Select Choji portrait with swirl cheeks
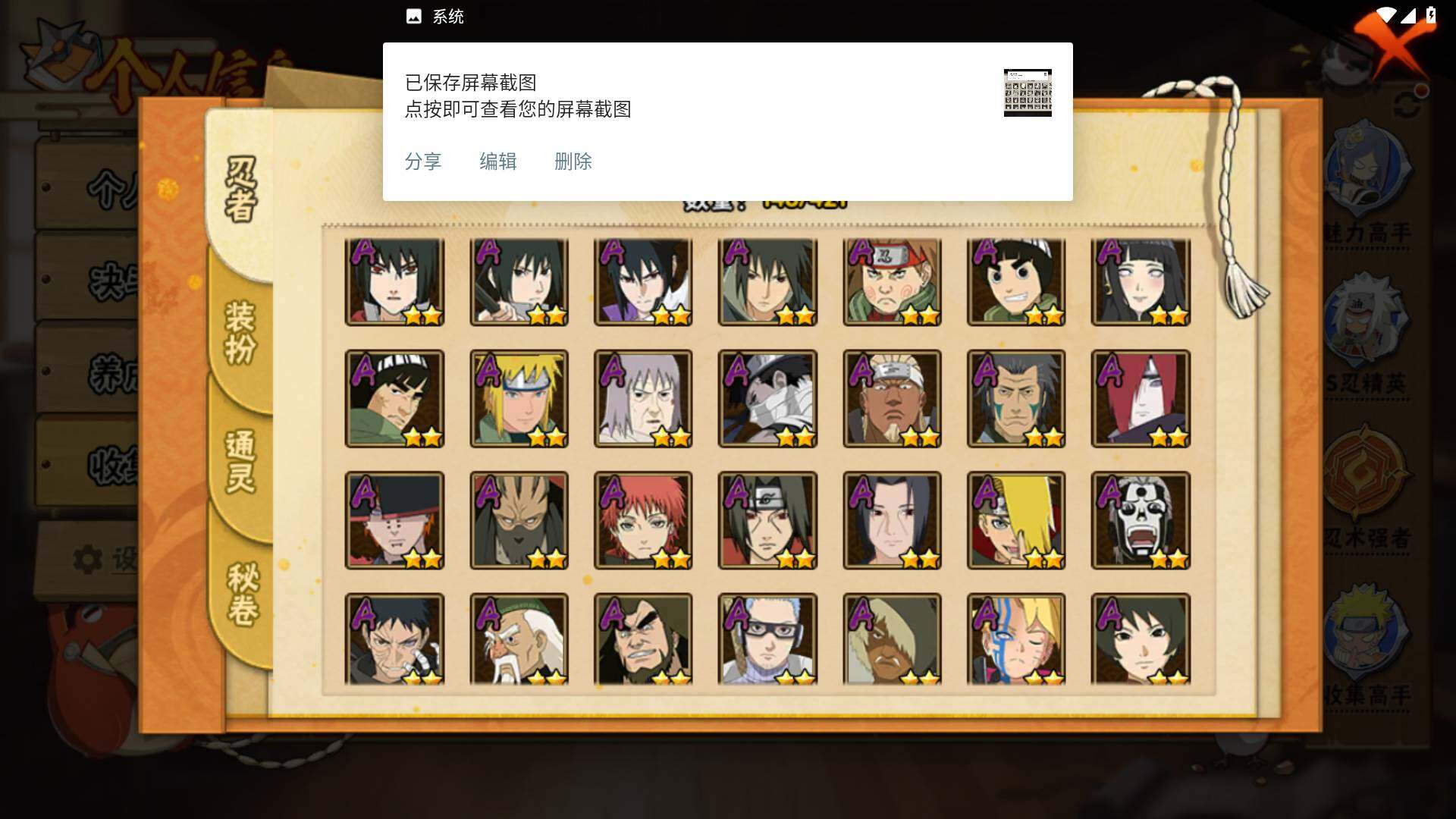The height and width of the screenshot is (819, 1456). coord(892,282)
